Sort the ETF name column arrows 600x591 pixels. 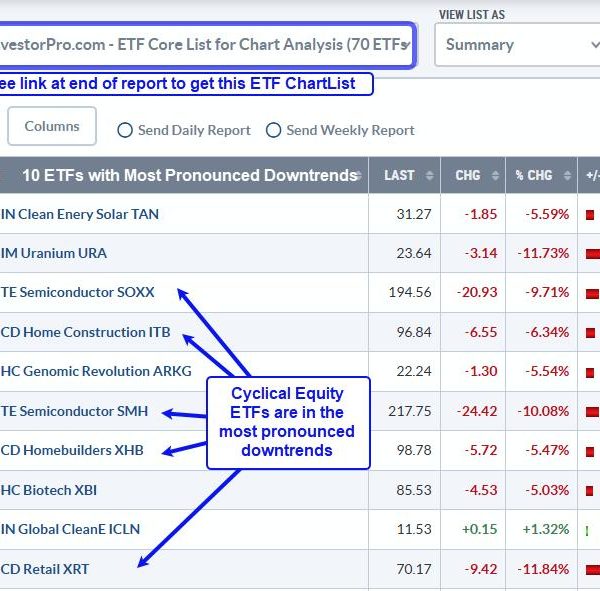pyautogui.click(x=359, y=176)
